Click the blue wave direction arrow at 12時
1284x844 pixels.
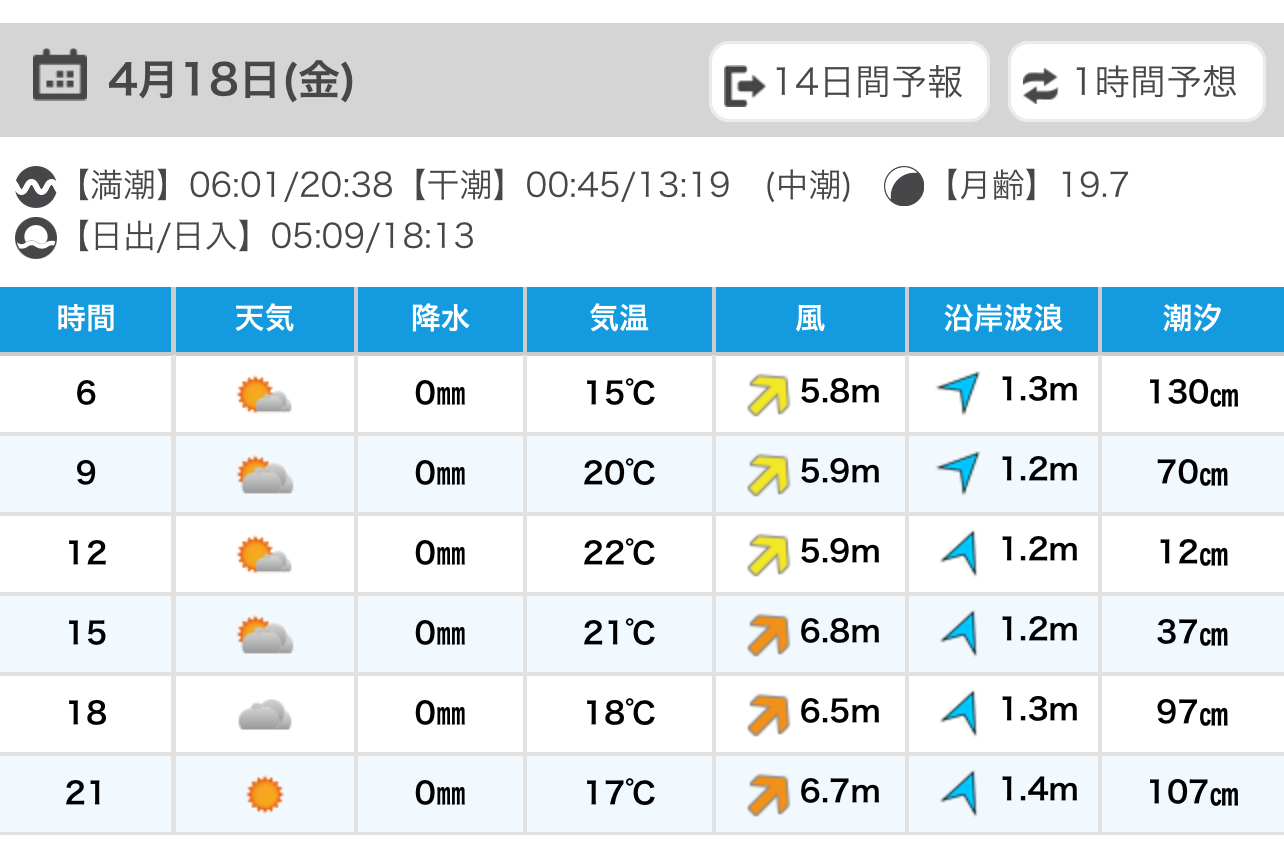[x=959, y=552]
